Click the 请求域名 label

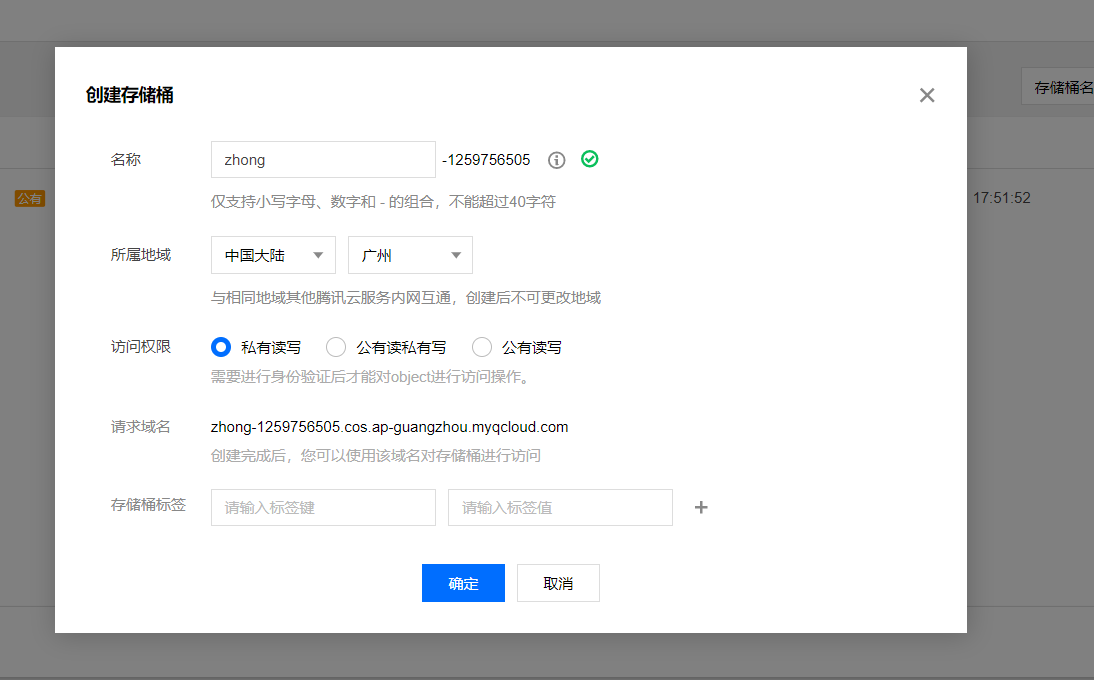pyautogui.click(x=141, y=427)
